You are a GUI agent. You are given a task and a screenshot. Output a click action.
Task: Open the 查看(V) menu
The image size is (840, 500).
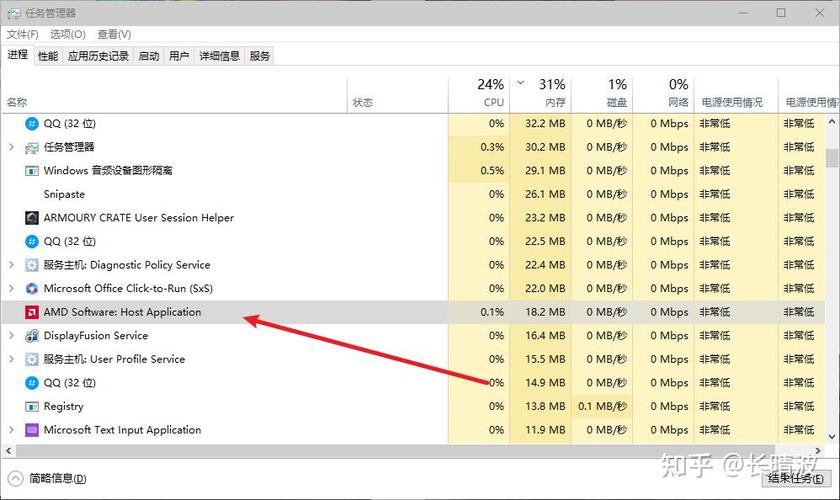tap(114, 34)
